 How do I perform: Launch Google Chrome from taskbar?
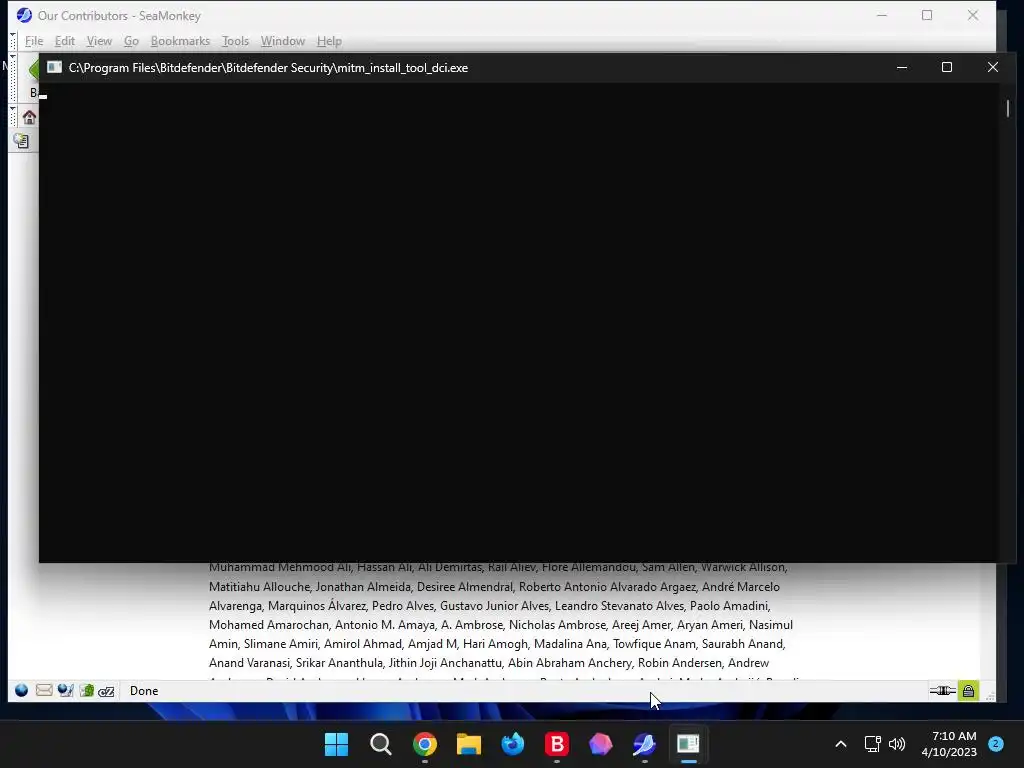[x=424, y=744]
